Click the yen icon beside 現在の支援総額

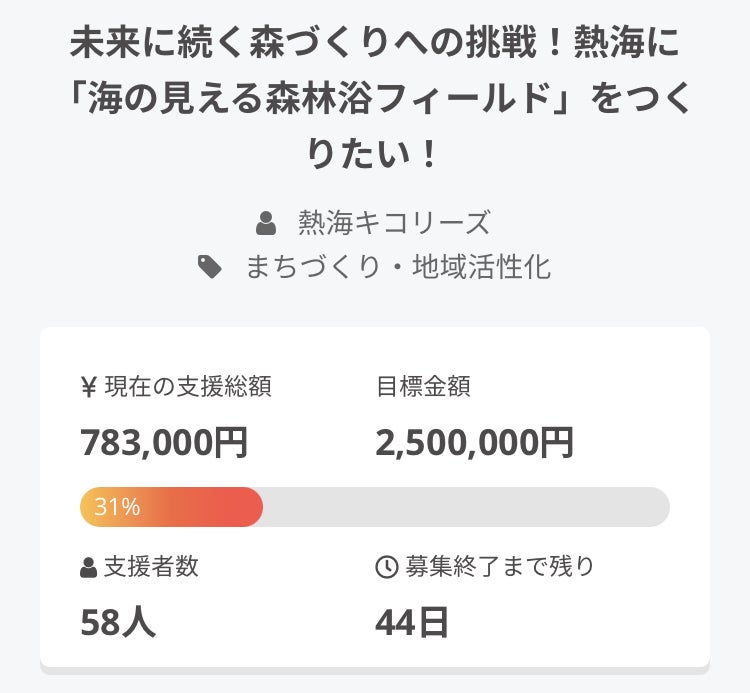pyautogui.click(x=88, y=387)
